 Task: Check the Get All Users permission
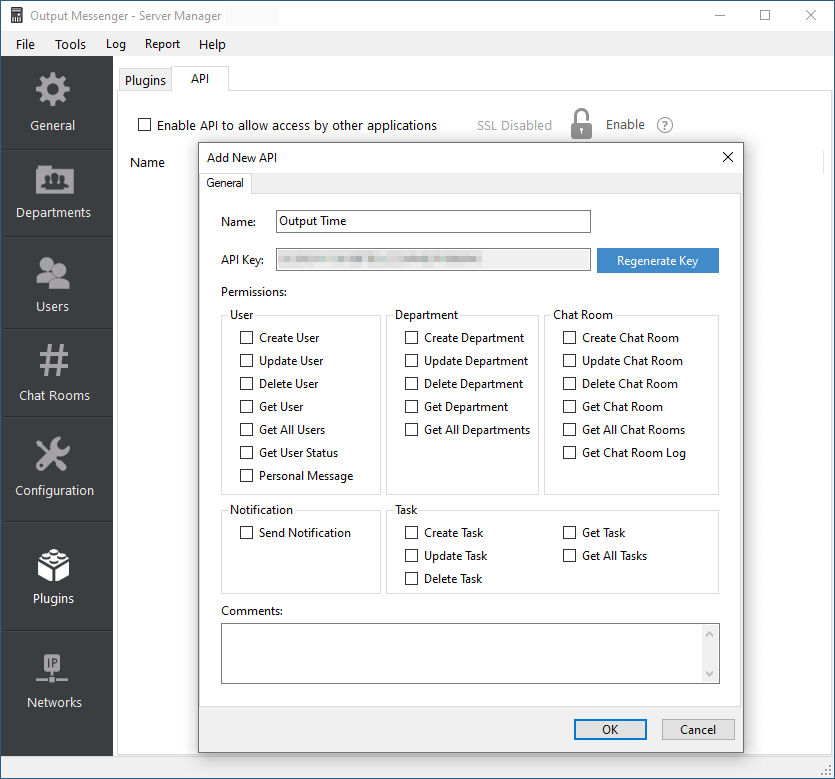coord(246,429)
